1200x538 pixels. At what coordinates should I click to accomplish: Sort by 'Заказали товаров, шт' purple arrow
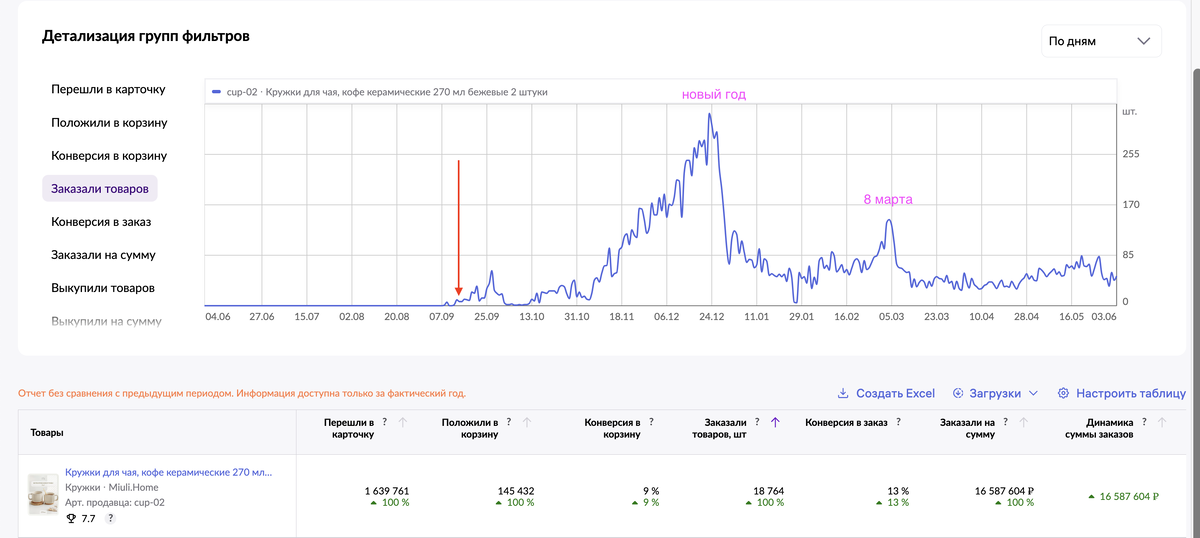point(775,422)
